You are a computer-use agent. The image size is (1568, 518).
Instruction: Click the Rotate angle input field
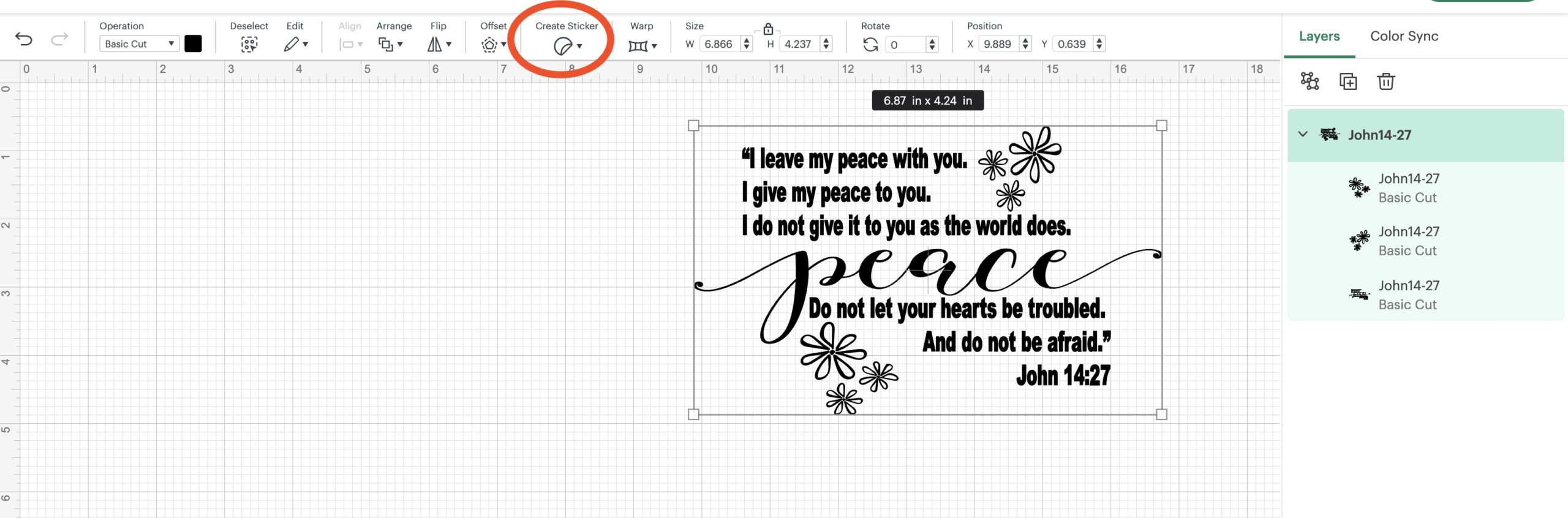coord(906,44)
